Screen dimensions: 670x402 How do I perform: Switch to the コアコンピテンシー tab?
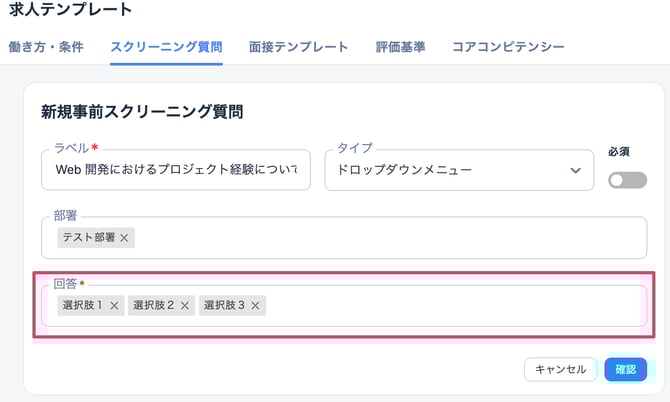coord(508,47)
